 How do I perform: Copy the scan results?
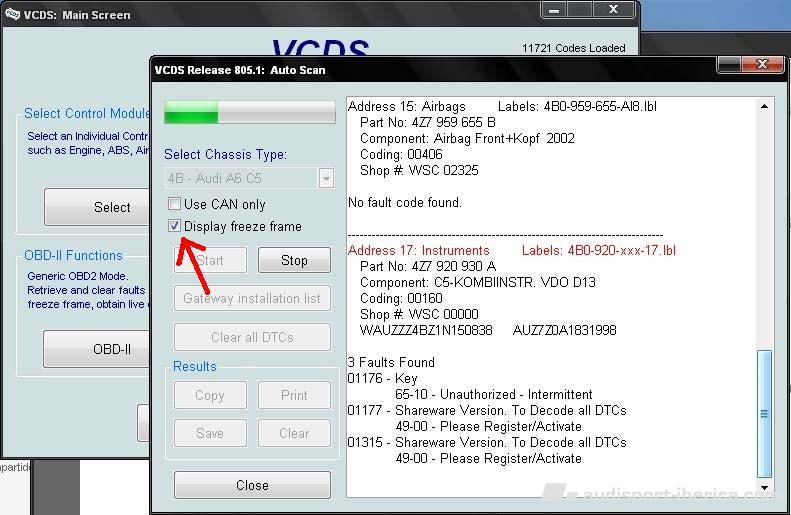point(210,395)
